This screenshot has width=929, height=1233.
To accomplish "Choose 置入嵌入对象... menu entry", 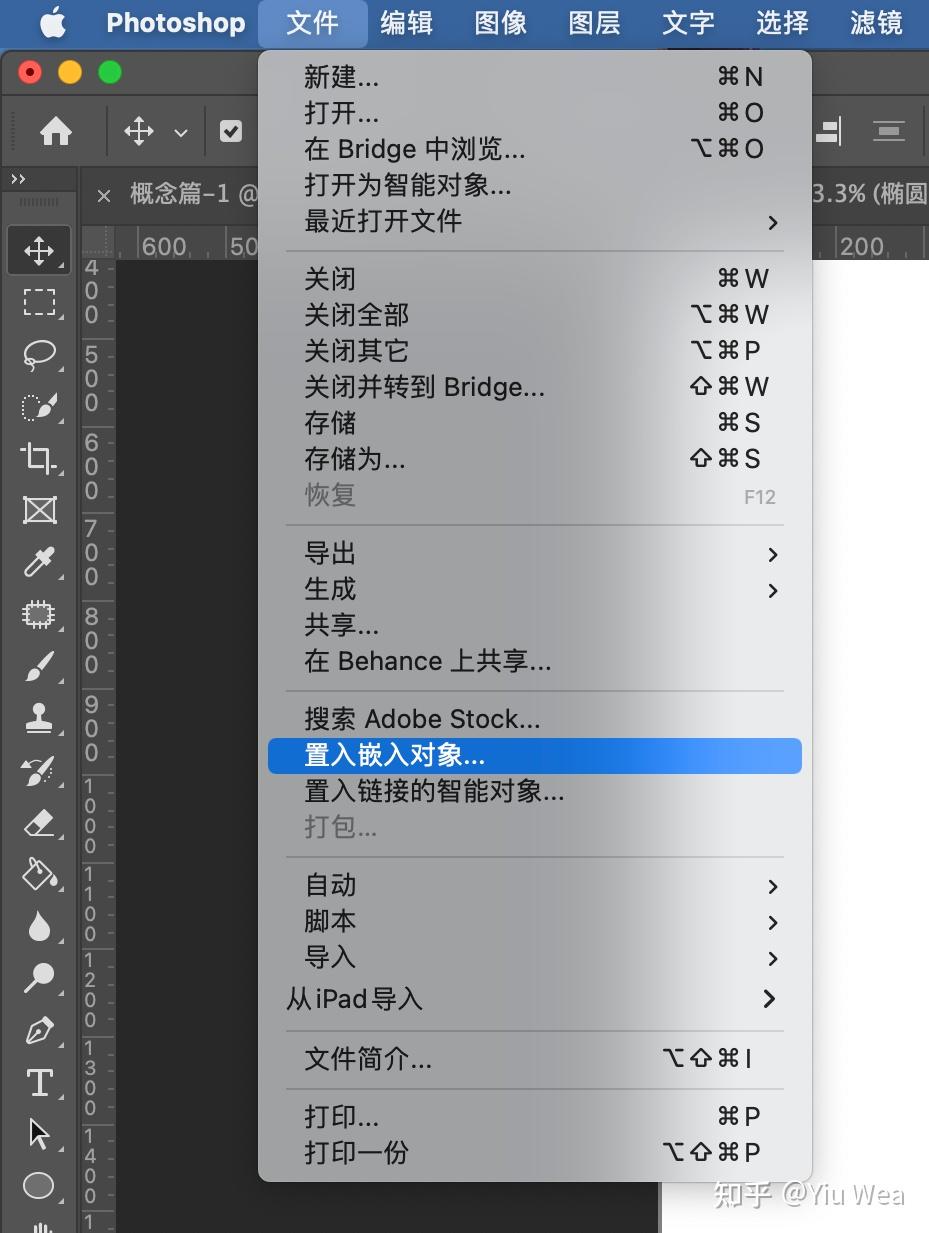I will 535,755.
